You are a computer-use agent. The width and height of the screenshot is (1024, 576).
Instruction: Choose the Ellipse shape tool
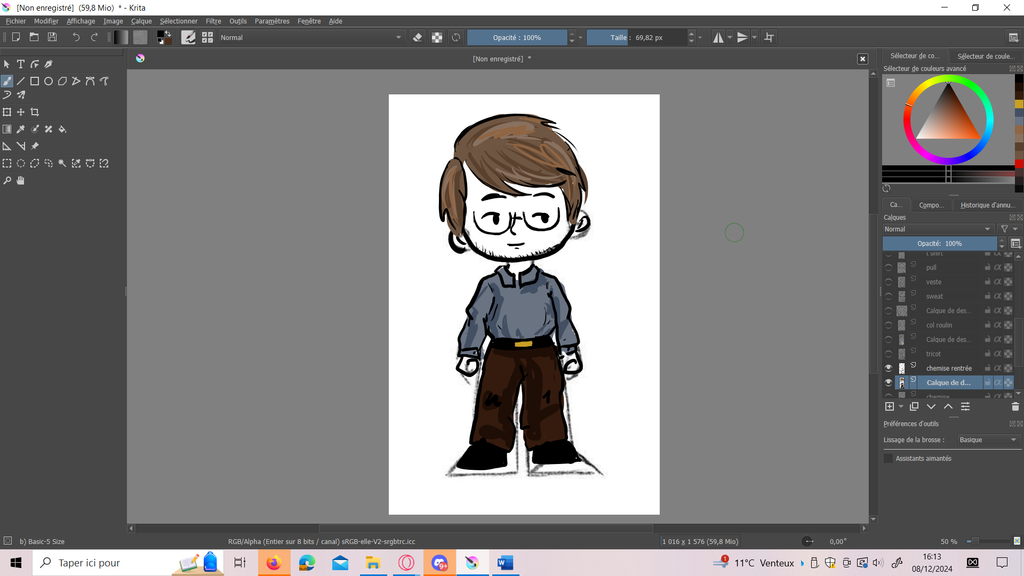48,81
